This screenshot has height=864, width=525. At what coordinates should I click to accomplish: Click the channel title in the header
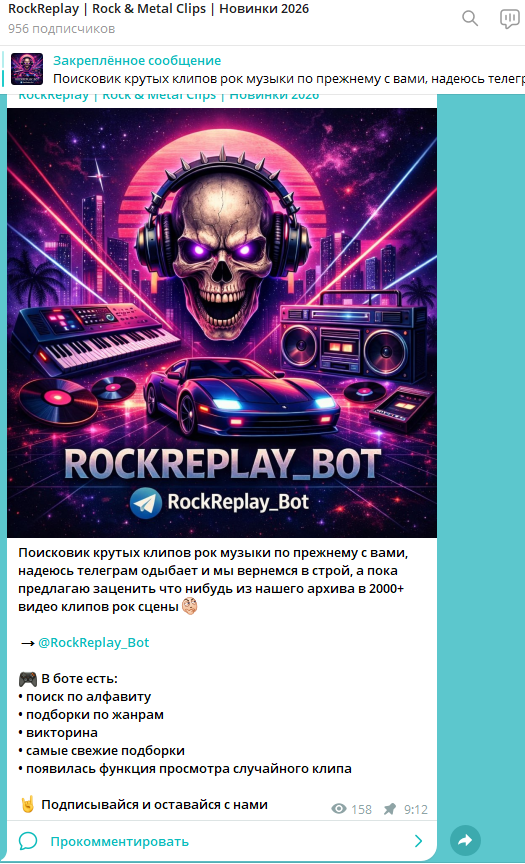(159, 9)
